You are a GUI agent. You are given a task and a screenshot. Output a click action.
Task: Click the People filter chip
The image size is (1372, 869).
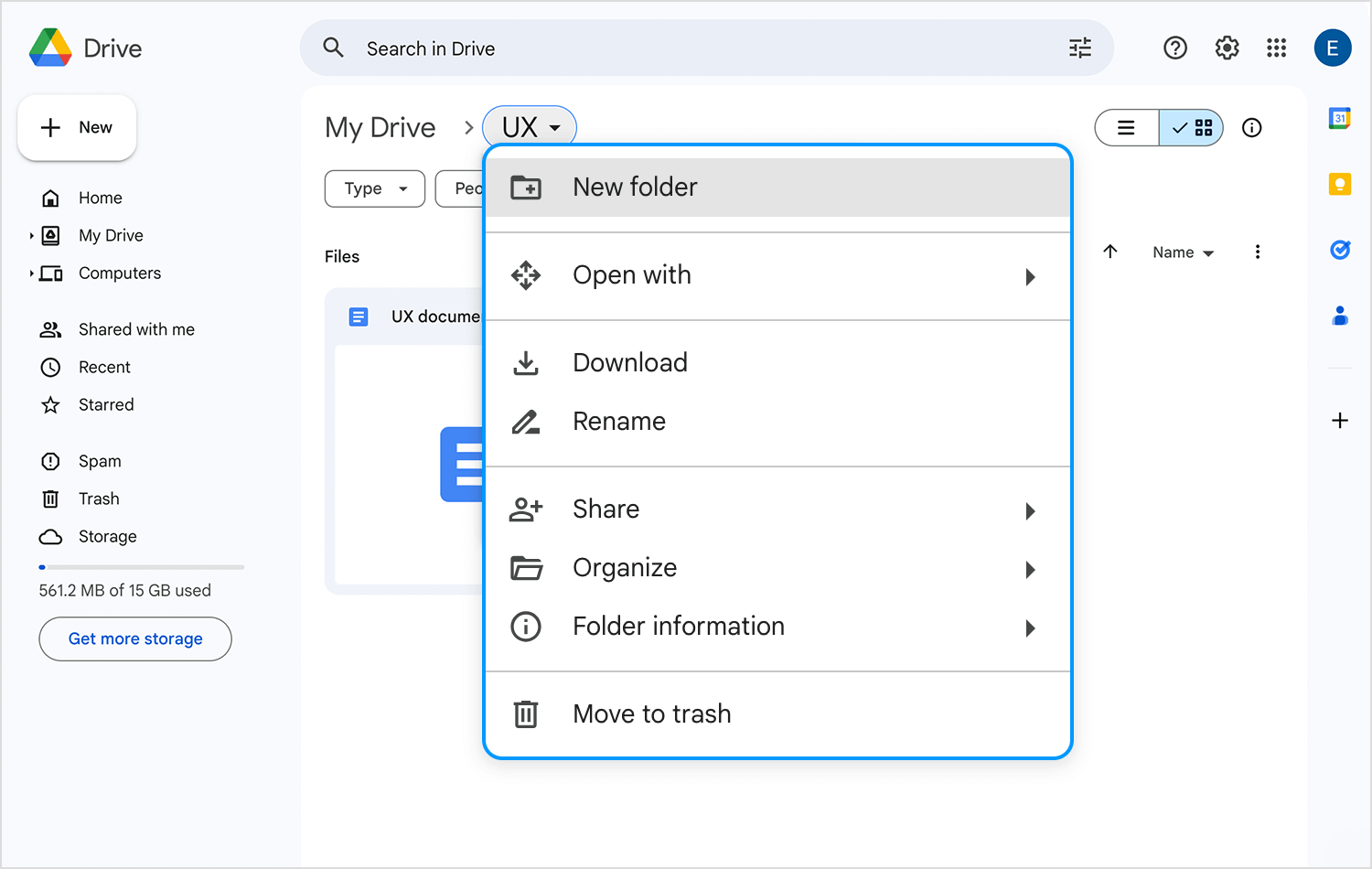pyautogui.click(x=460, y=188)
